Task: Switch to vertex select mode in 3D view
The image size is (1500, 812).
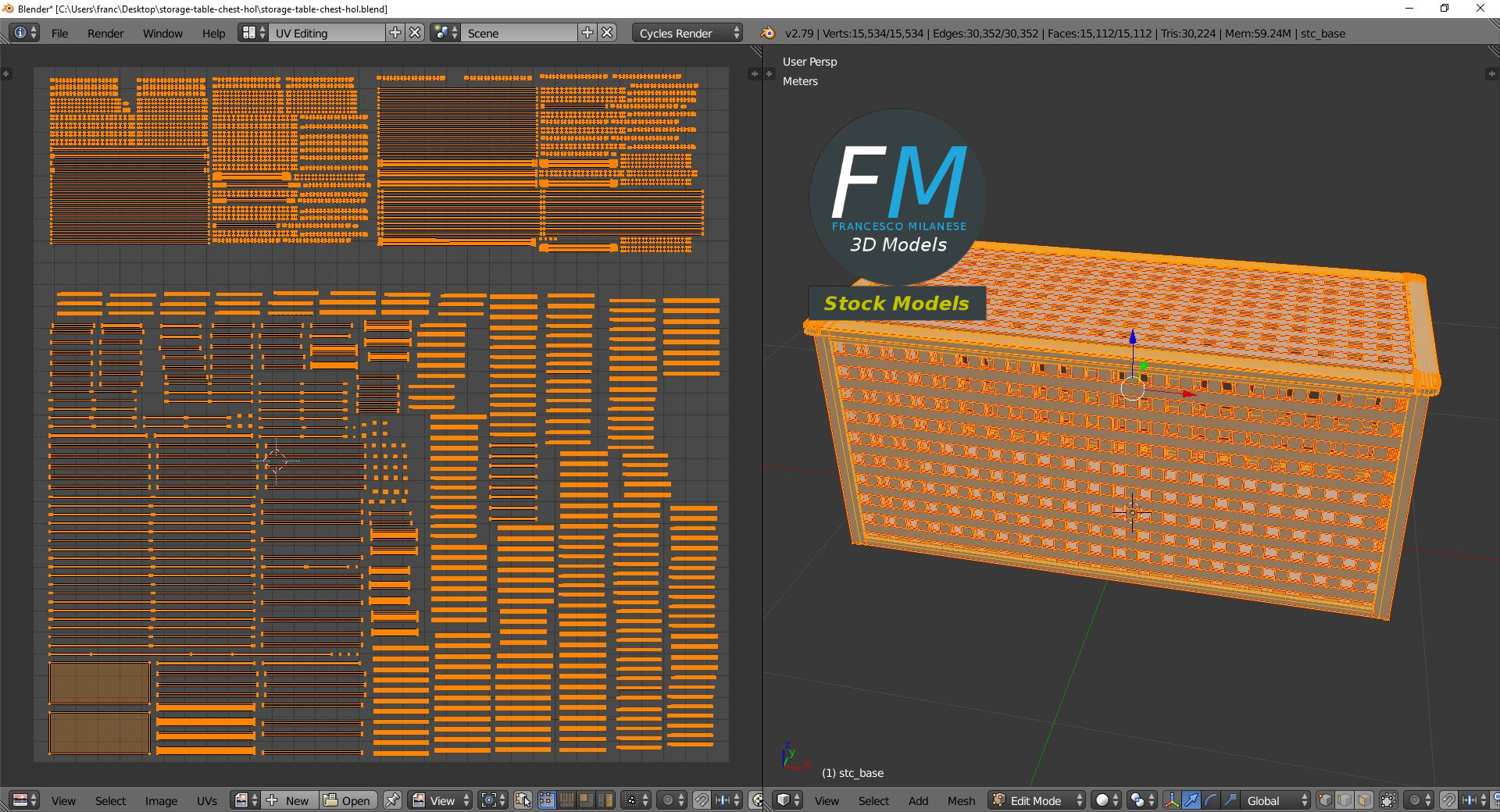Action: [1325, 800]
